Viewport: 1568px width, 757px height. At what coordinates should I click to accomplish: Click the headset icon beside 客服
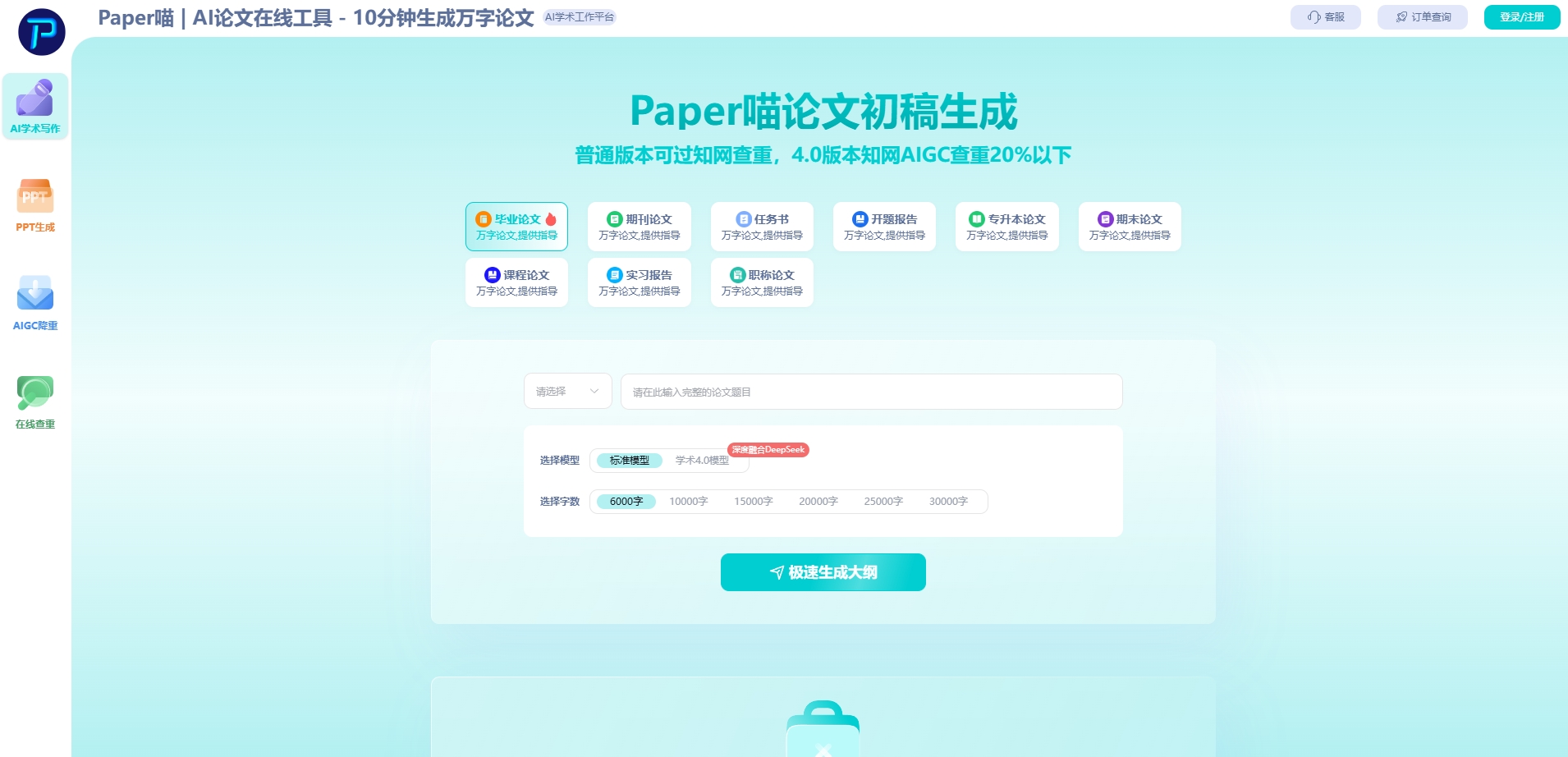[1314, 17]
